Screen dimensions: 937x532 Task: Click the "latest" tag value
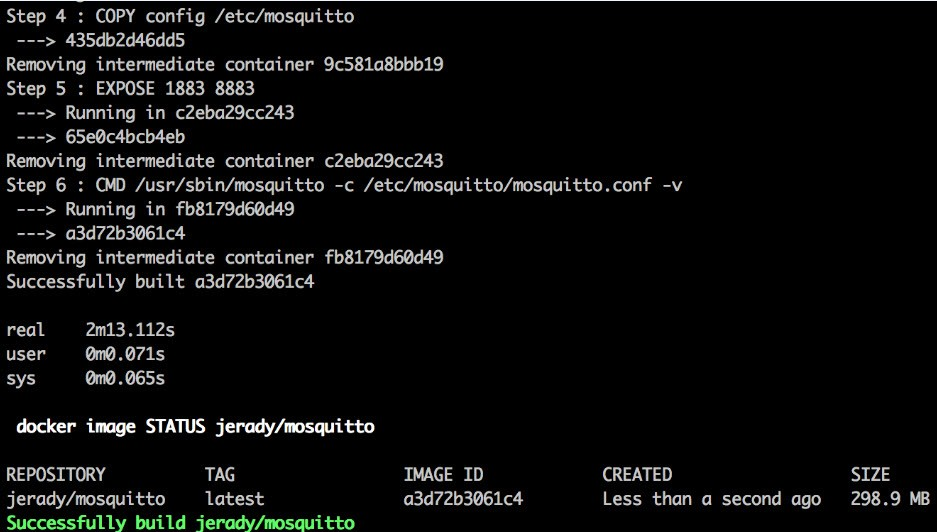tap(234, 499)
